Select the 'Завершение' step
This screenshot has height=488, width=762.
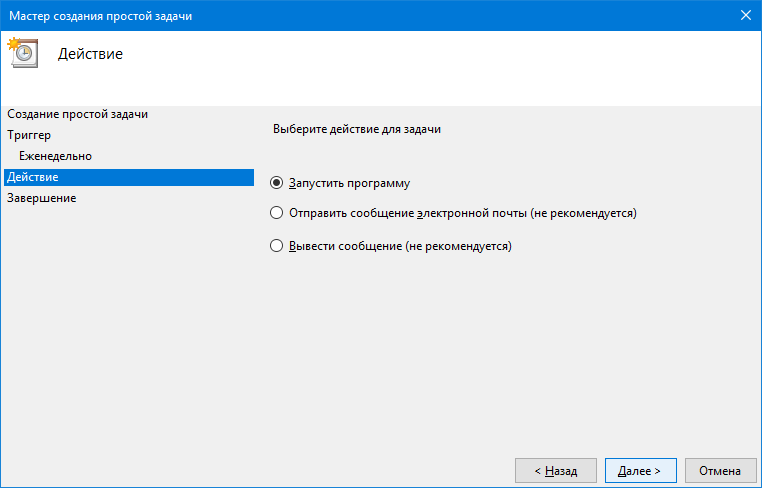point(42,198)
